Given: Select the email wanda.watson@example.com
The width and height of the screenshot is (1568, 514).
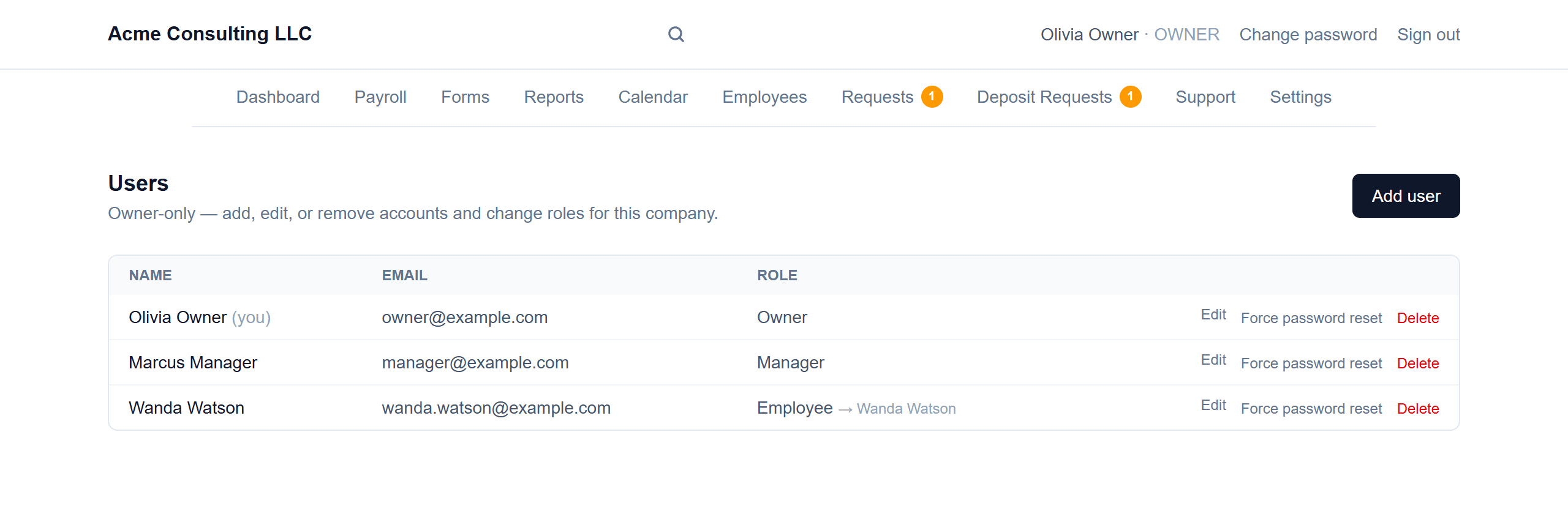Looking at the screenshot, I should (496, 408).
